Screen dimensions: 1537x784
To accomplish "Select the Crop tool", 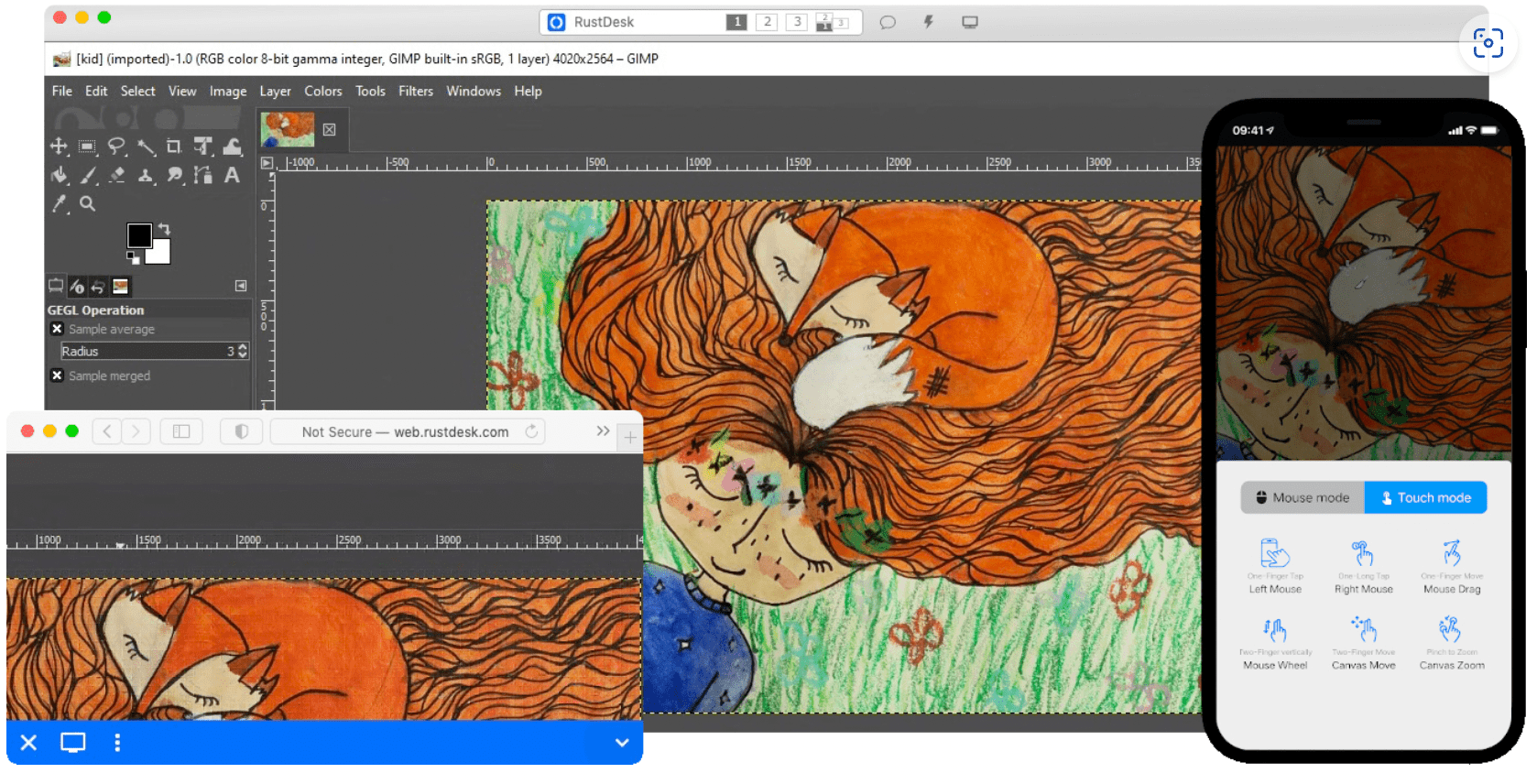I will click(174, 147).
